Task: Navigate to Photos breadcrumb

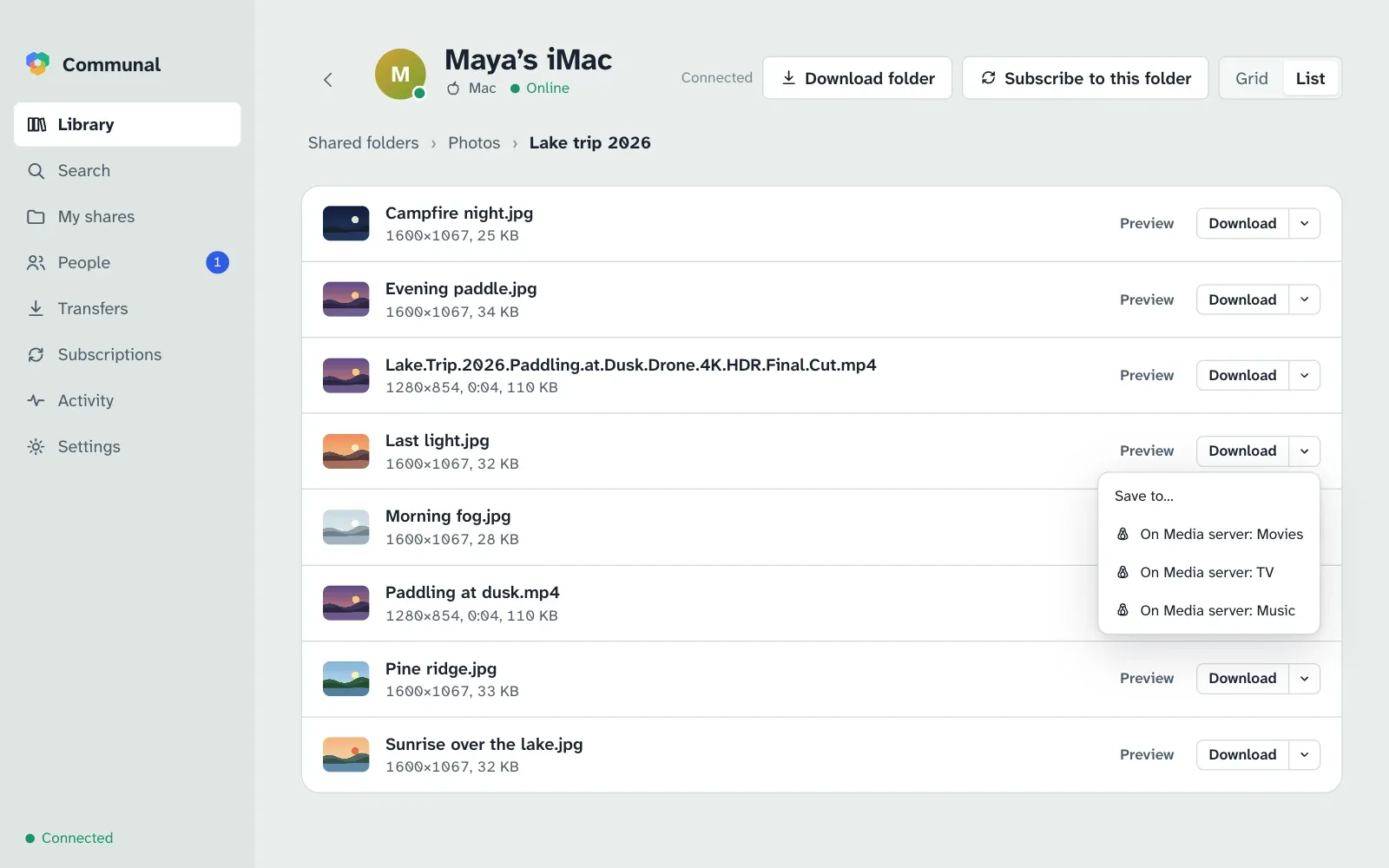Action: [474, 142]
